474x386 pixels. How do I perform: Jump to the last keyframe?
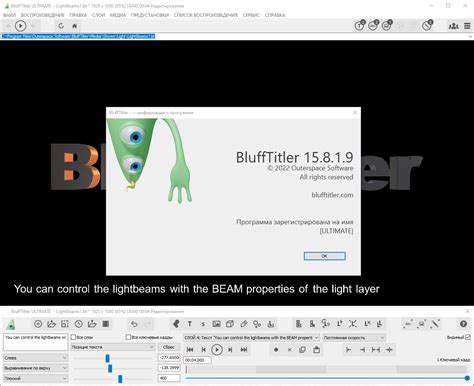[x=244, y=350]
